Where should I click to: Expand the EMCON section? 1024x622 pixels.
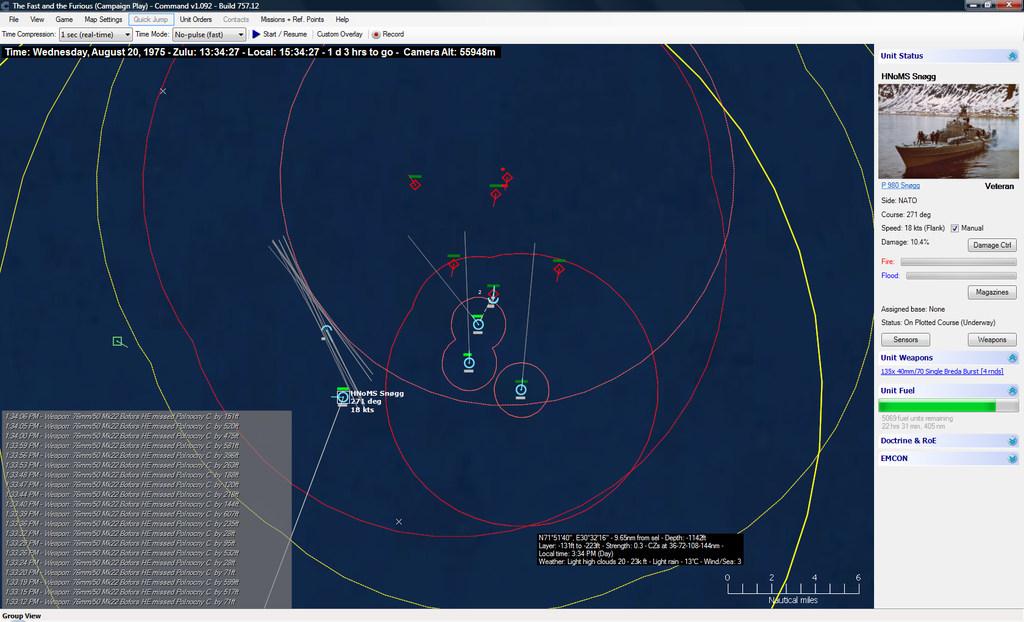[1012, 458]
